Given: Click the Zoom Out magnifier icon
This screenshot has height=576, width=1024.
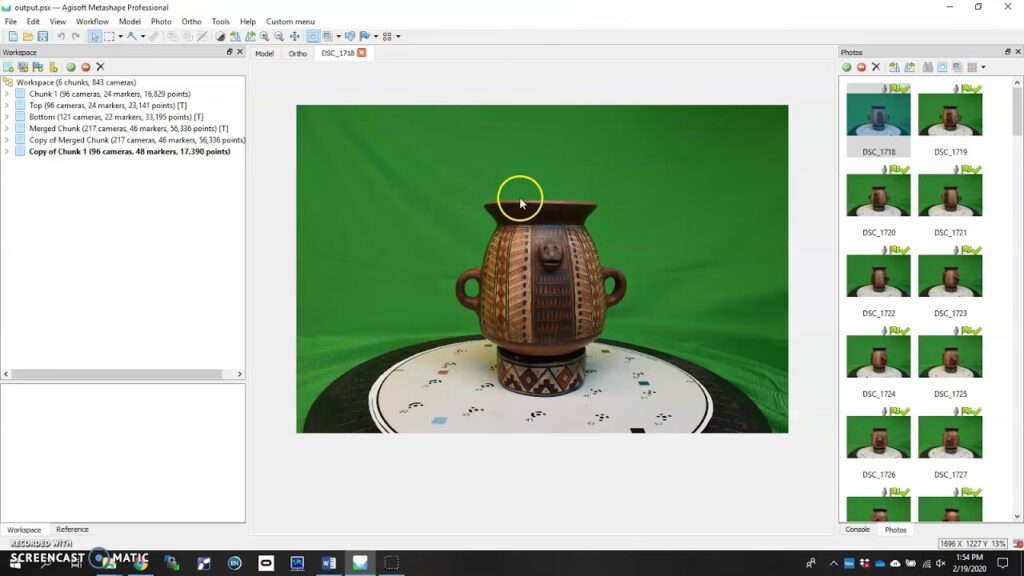Looking at the screenshot, I should 279,37.
